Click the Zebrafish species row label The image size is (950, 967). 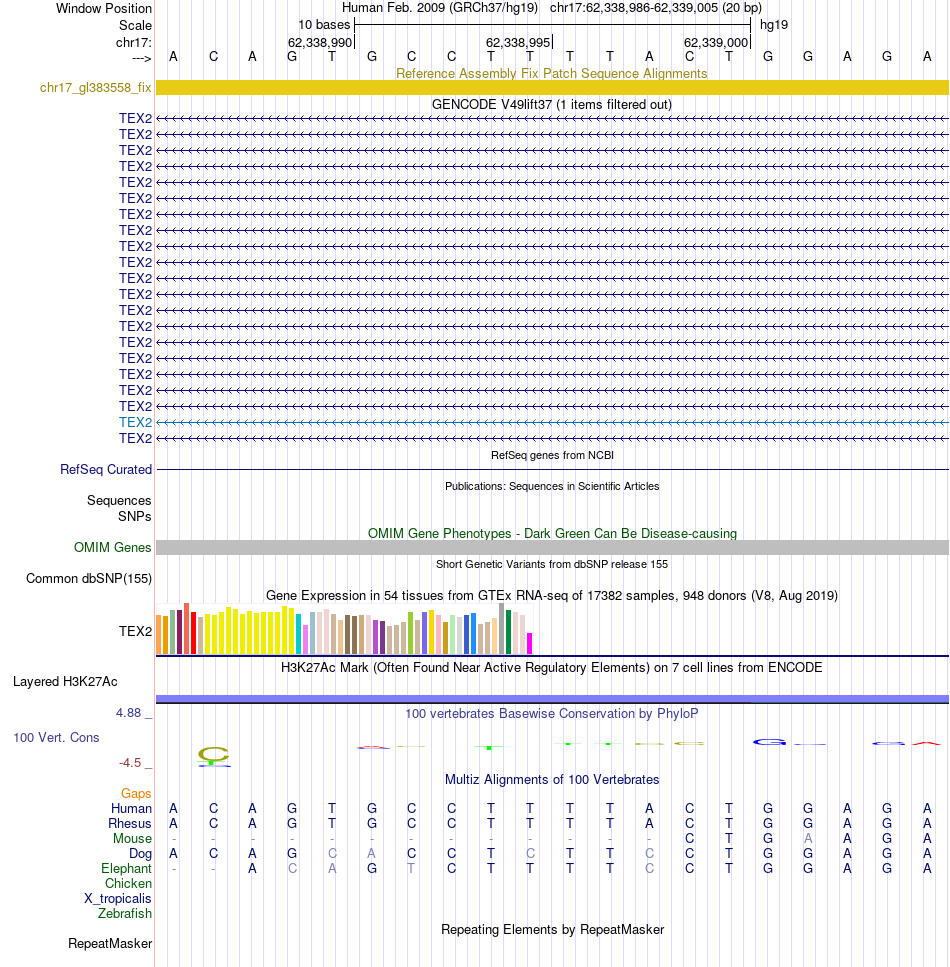point(124,913)
